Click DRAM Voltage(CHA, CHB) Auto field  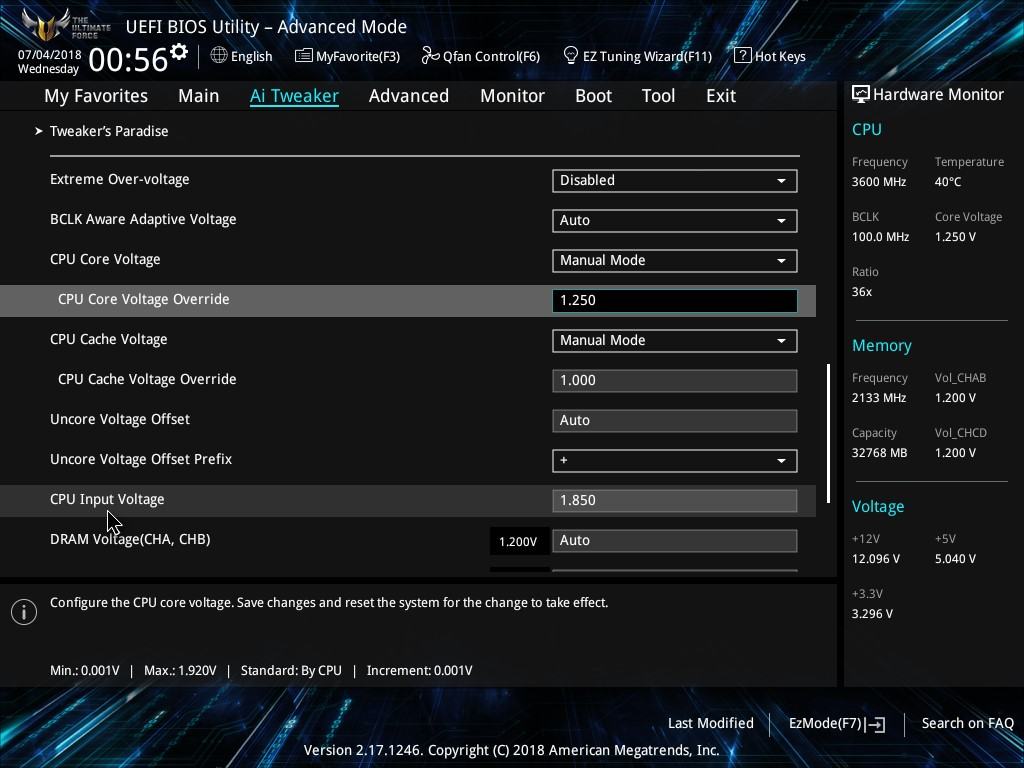click(x=675, y=541)
